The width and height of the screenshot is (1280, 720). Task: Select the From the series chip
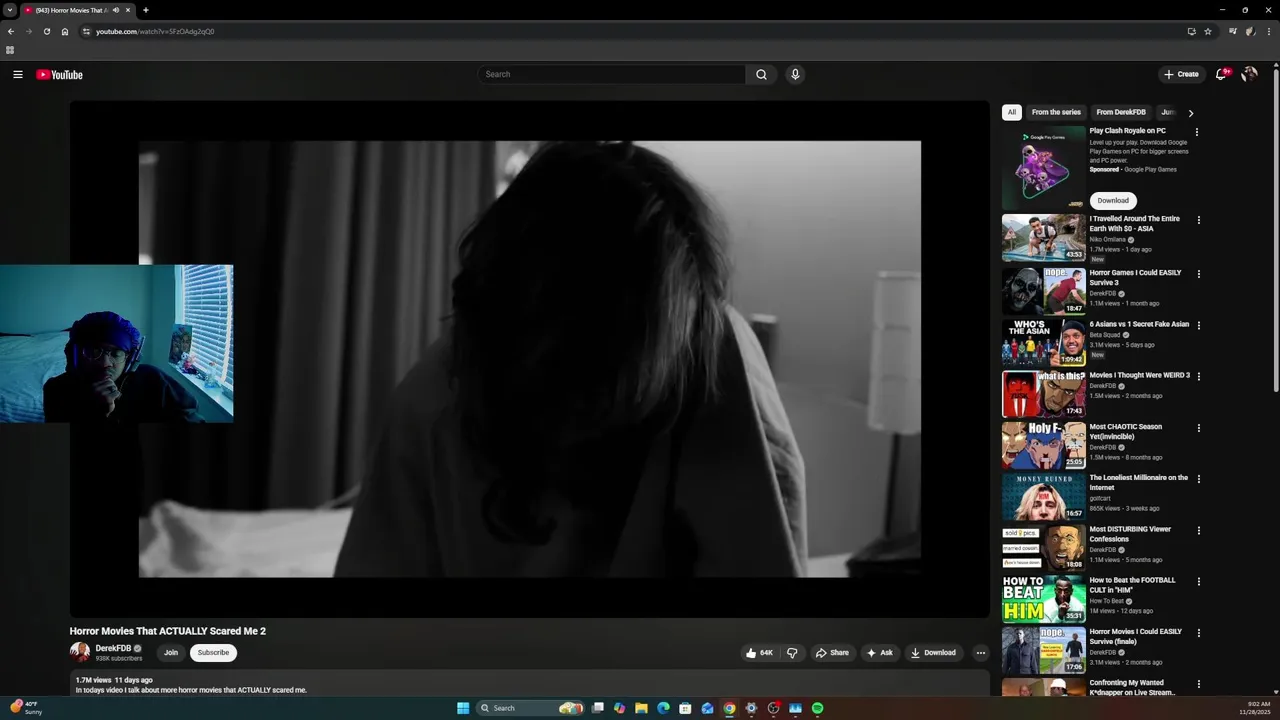[x=1056, y=112]
